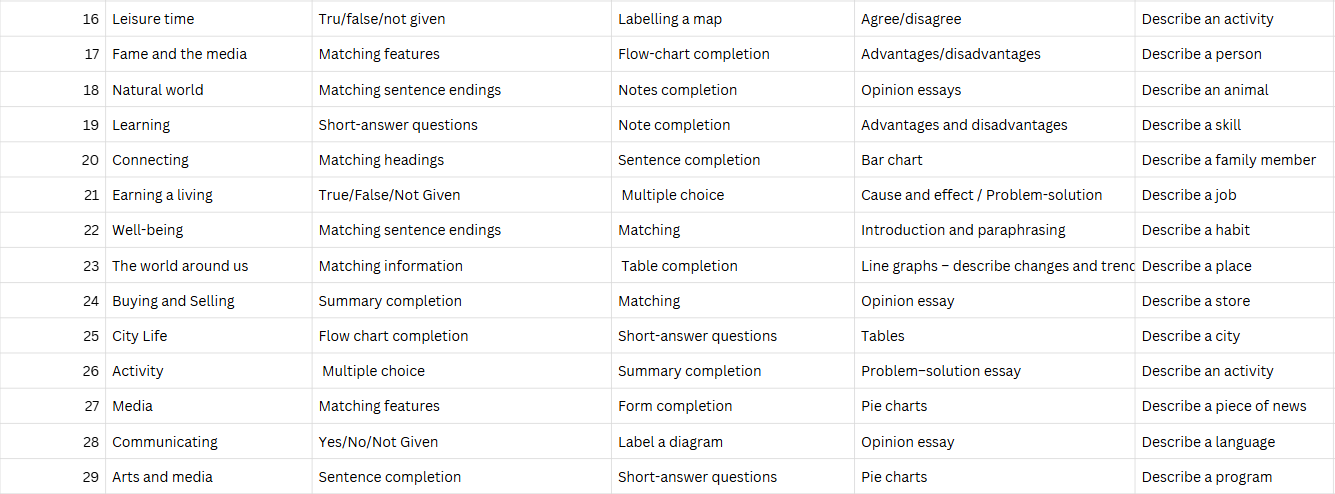Screen dimensions: 1335x494
Task: Select the "Problem–solution essay" cell
Action: pos(940,371)
